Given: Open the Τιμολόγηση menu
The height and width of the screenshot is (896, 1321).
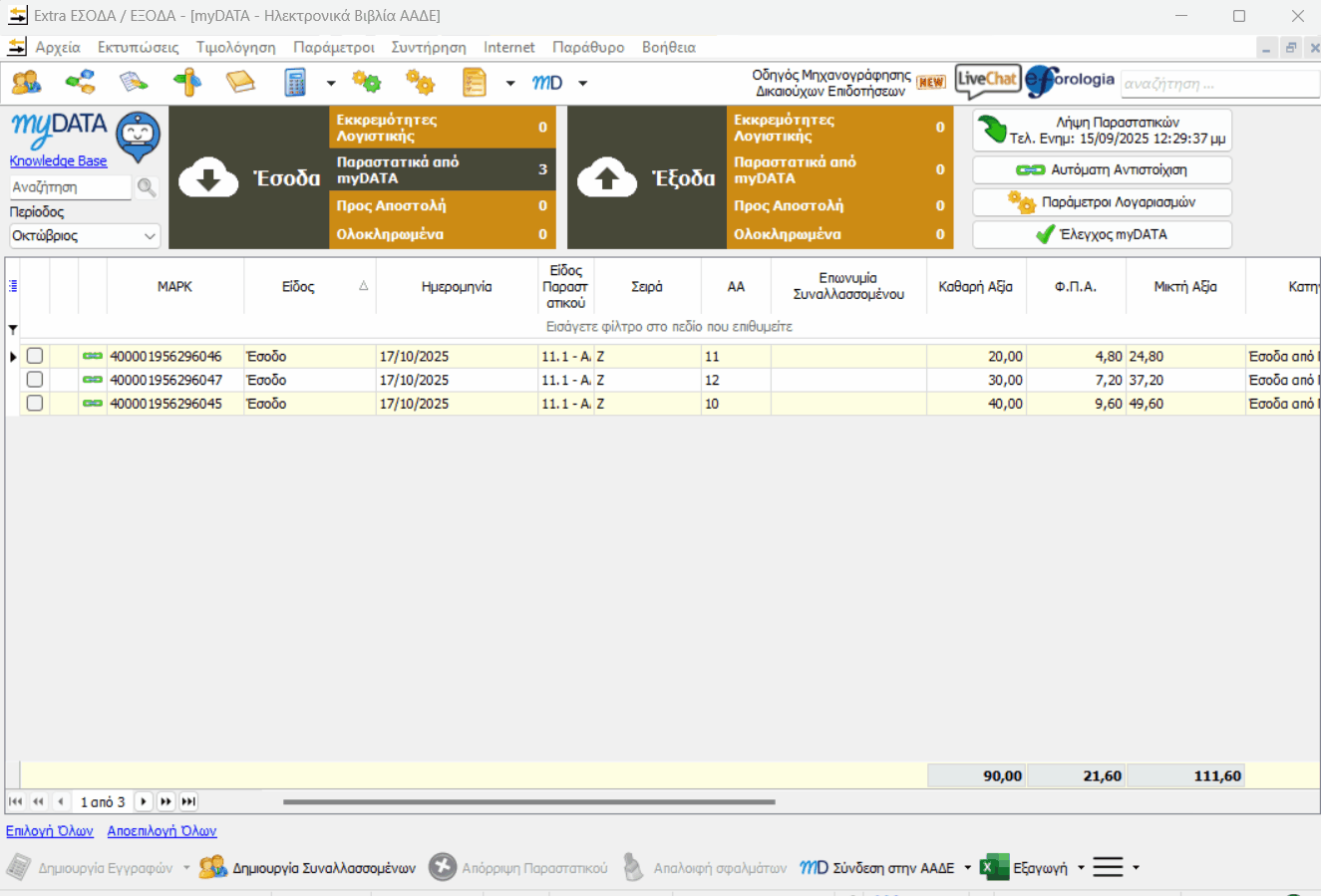Looking at the screenshot, I should (x=235, y=48).
